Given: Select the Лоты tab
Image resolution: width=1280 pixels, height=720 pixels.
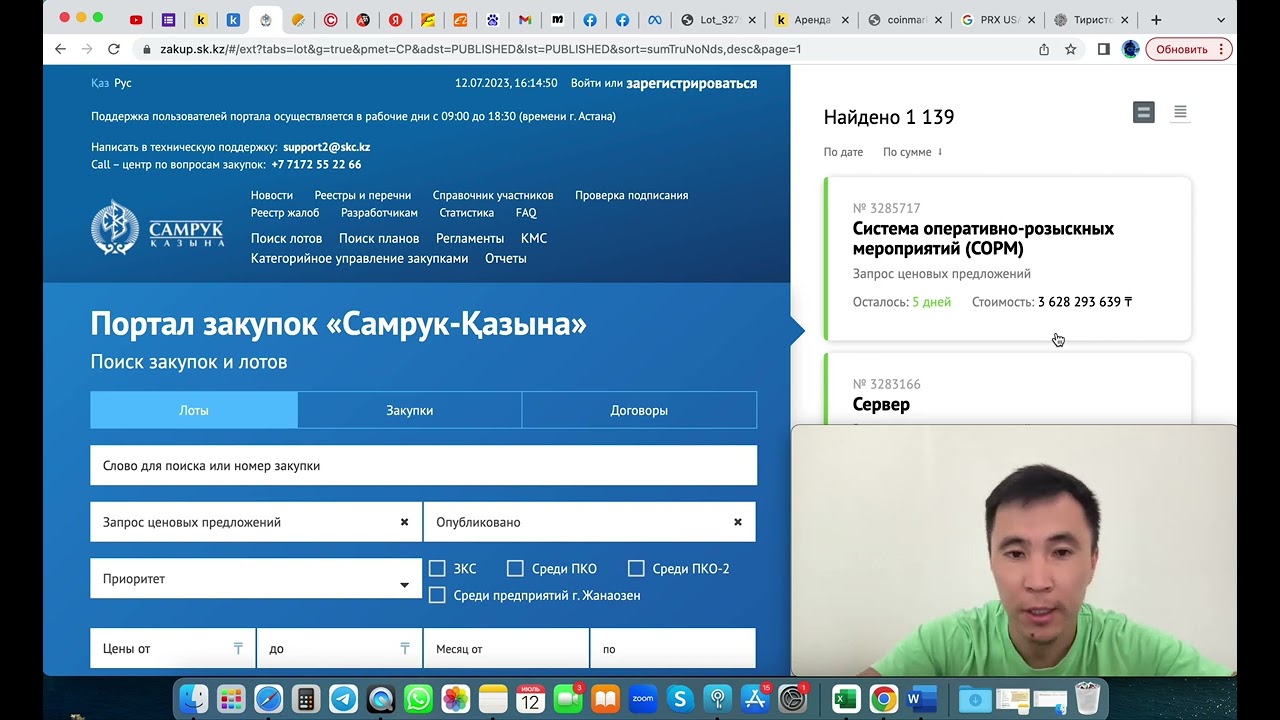Looking at the screenshot, I should click(194, 410).
